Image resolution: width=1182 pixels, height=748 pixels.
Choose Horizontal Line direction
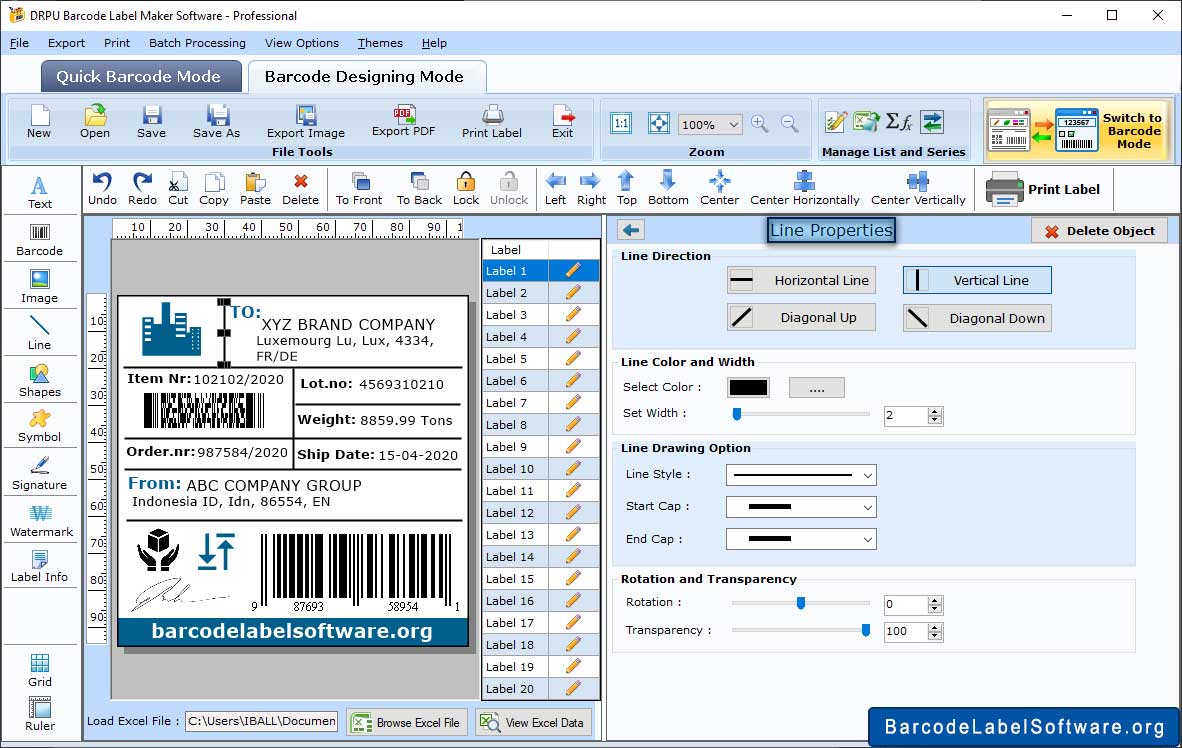[801, 280]
